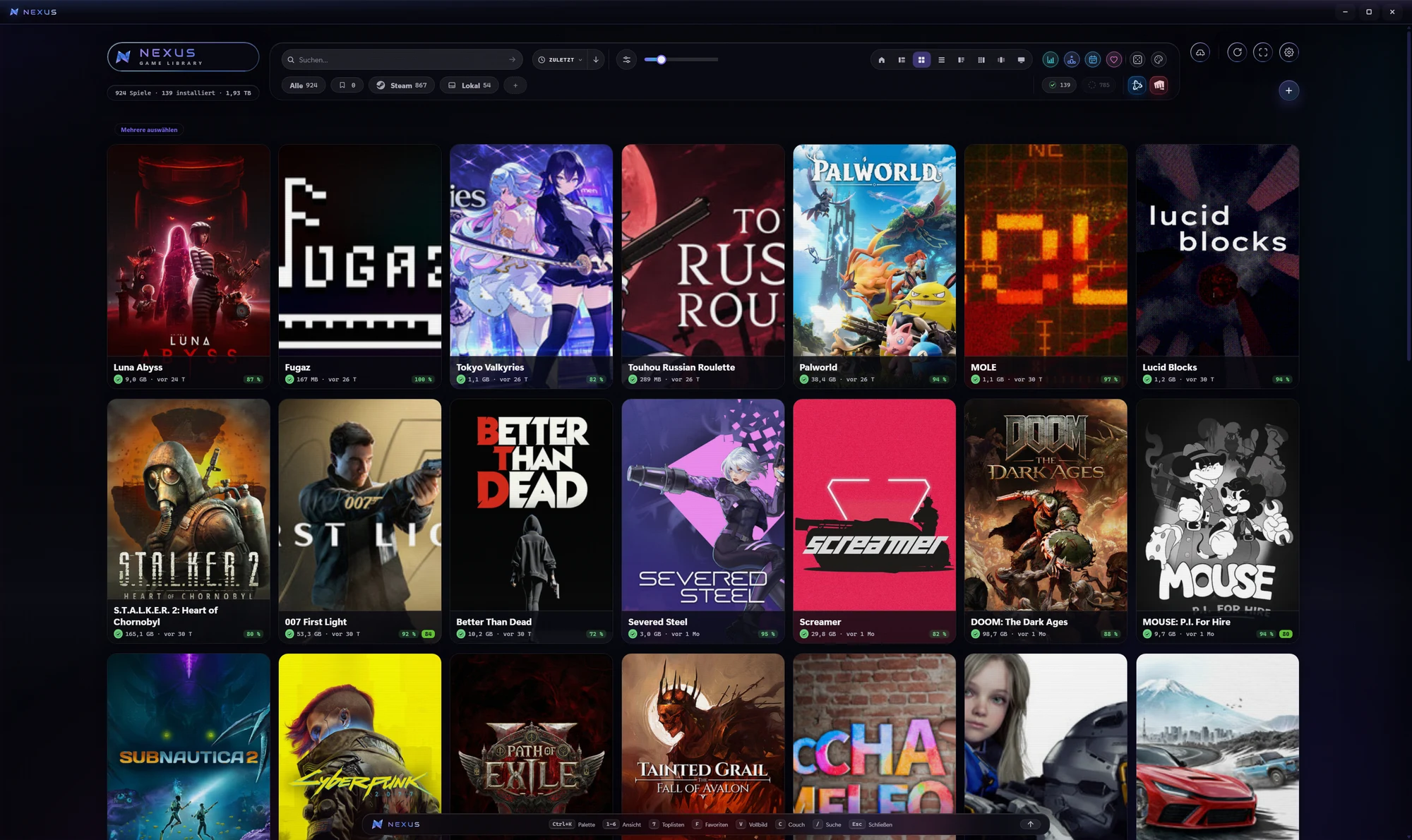Screen dimensions: 1412x840
Task: Open the calendar icon
Action: point(1093,60)
